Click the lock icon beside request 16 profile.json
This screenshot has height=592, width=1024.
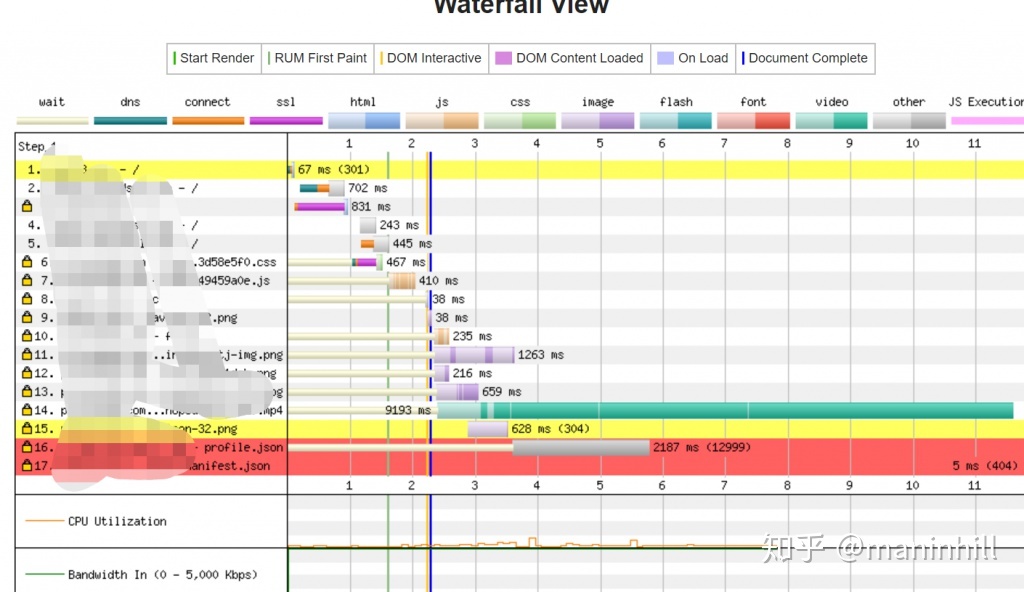tap(27, 448)
